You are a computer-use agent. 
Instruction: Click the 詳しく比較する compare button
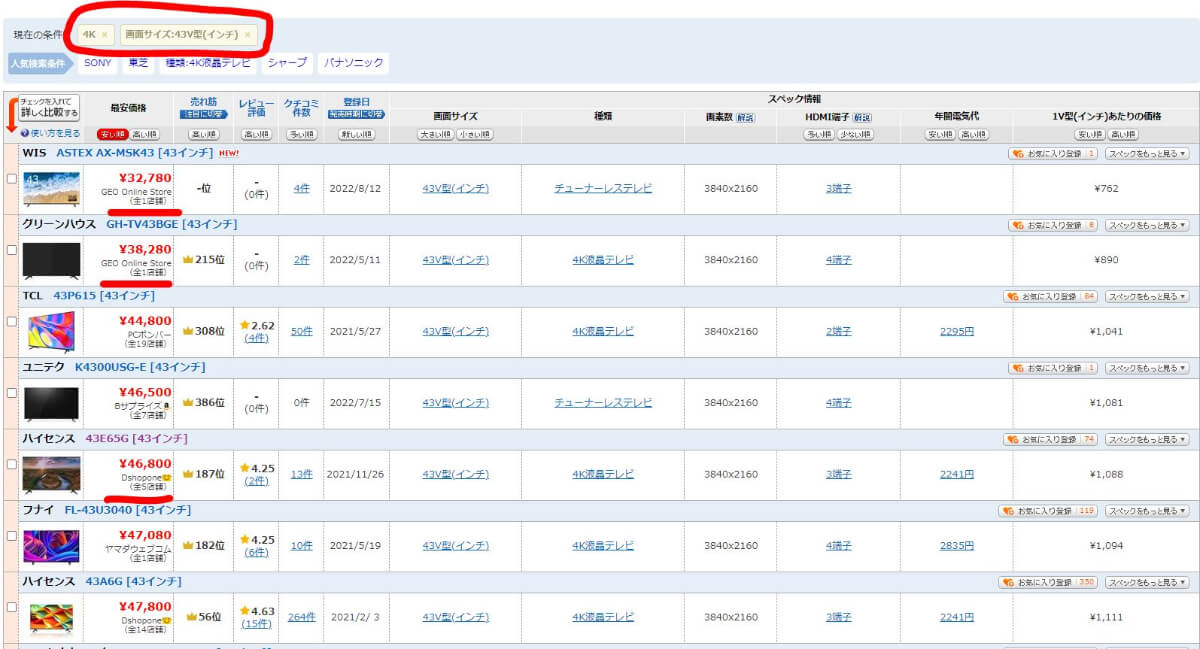pos(49,107)
